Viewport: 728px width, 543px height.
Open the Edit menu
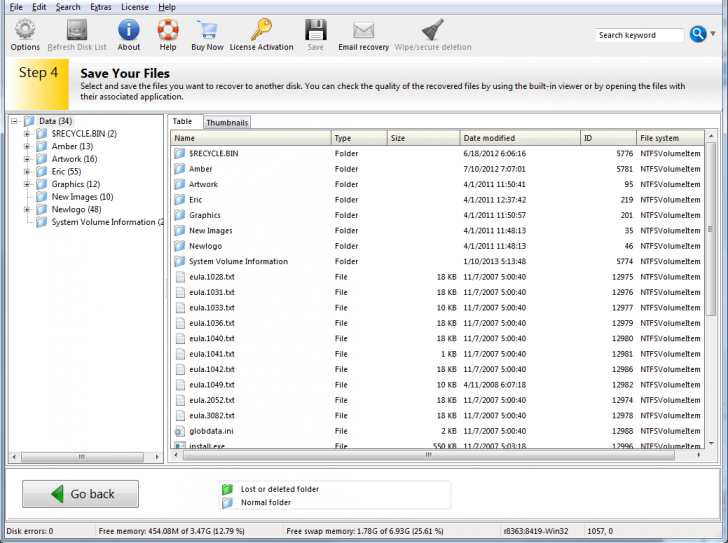point(39,7)
